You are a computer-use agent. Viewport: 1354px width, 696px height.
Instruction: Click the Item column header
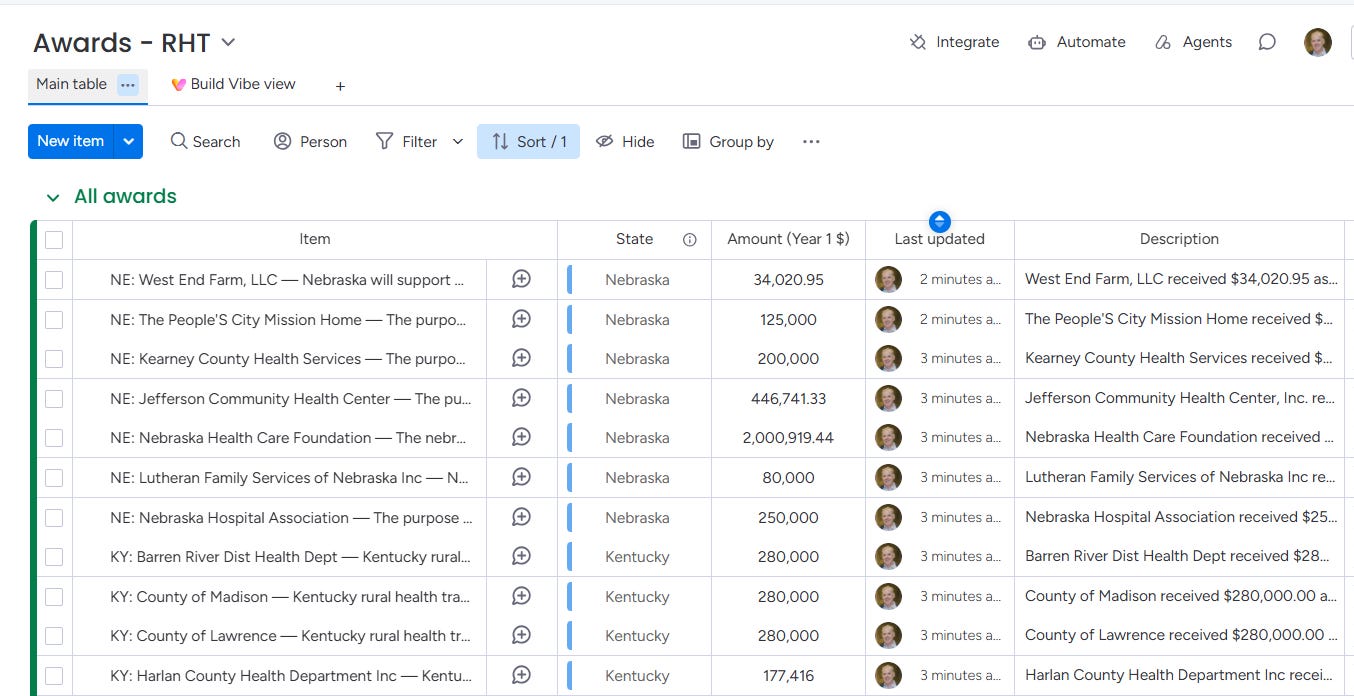tap(314, 239)
